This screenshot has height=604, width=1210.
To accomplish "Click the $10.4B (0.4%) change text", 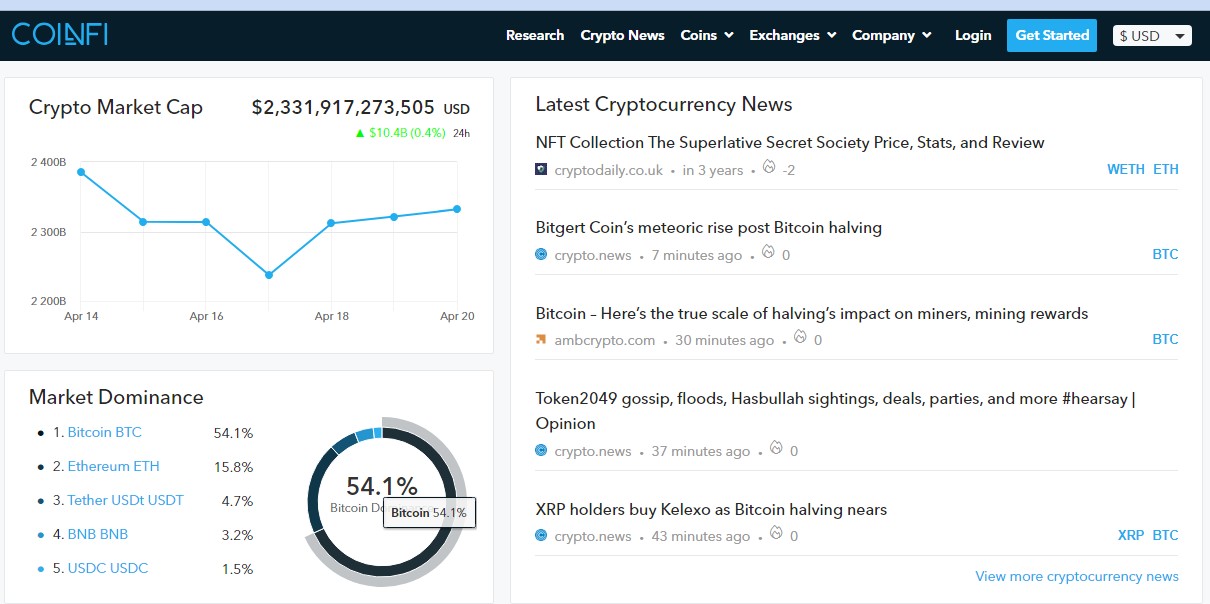I will coord(407,132).
